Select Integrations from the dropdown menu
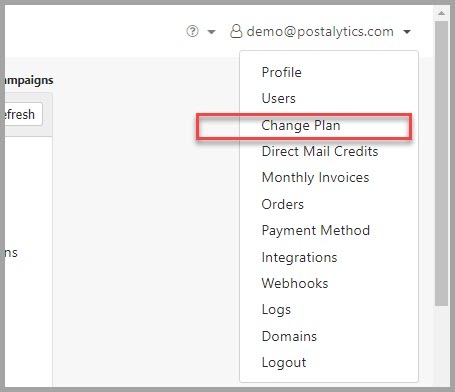 (x=299, y=258)
